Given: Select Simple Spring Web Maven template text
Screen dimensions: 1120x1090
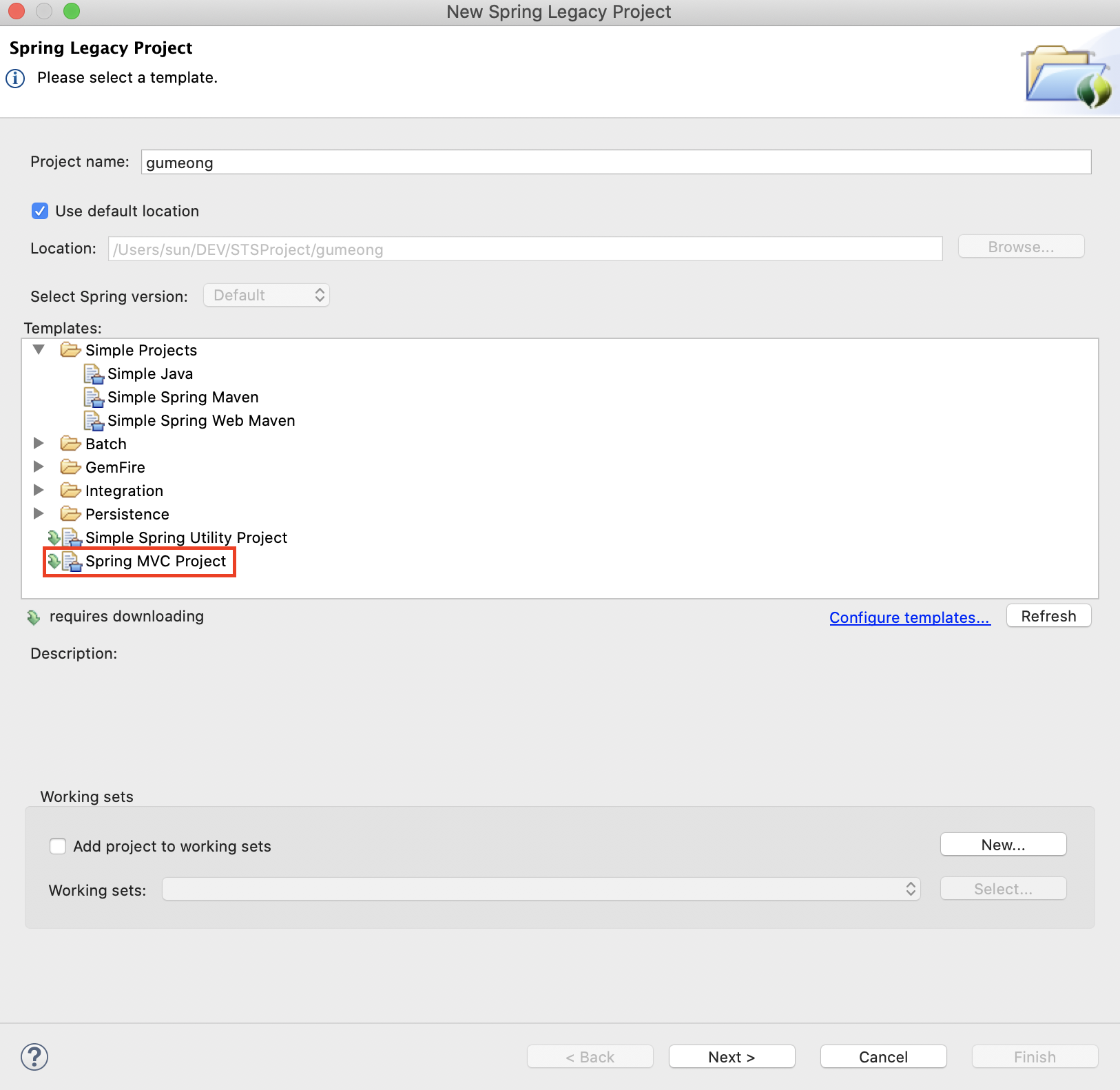Looking at the screenshot, I should coord(201,420).
